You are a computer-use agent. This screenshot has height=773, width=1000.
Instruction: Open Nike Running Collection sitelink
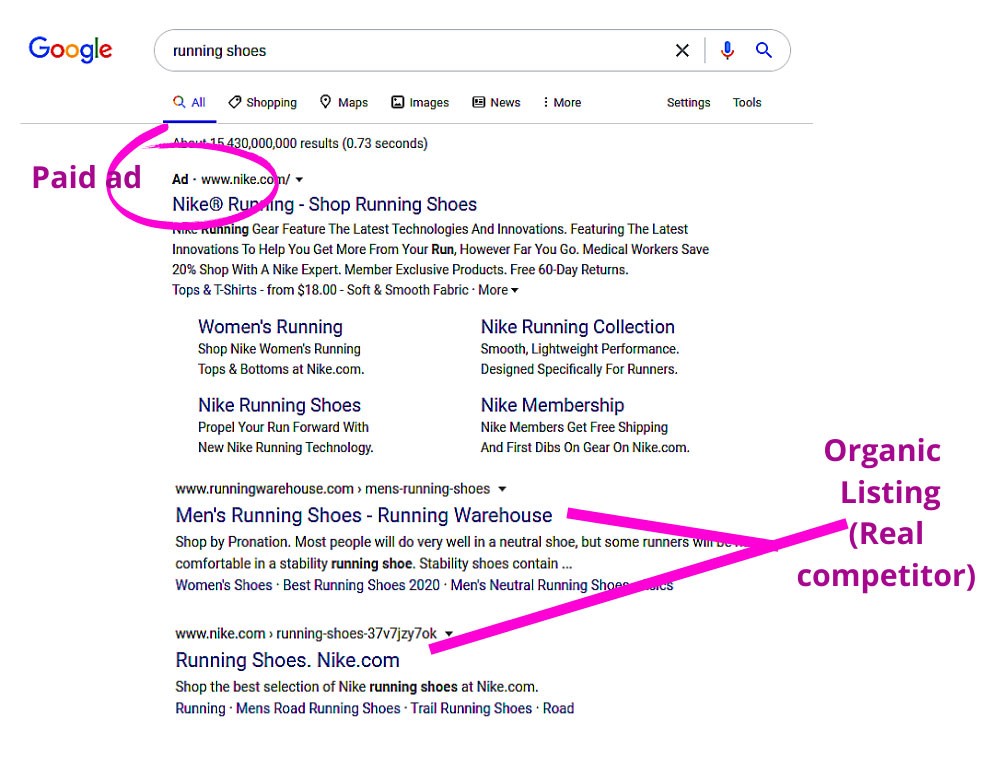pyautogui.click(x=578, y=327)
